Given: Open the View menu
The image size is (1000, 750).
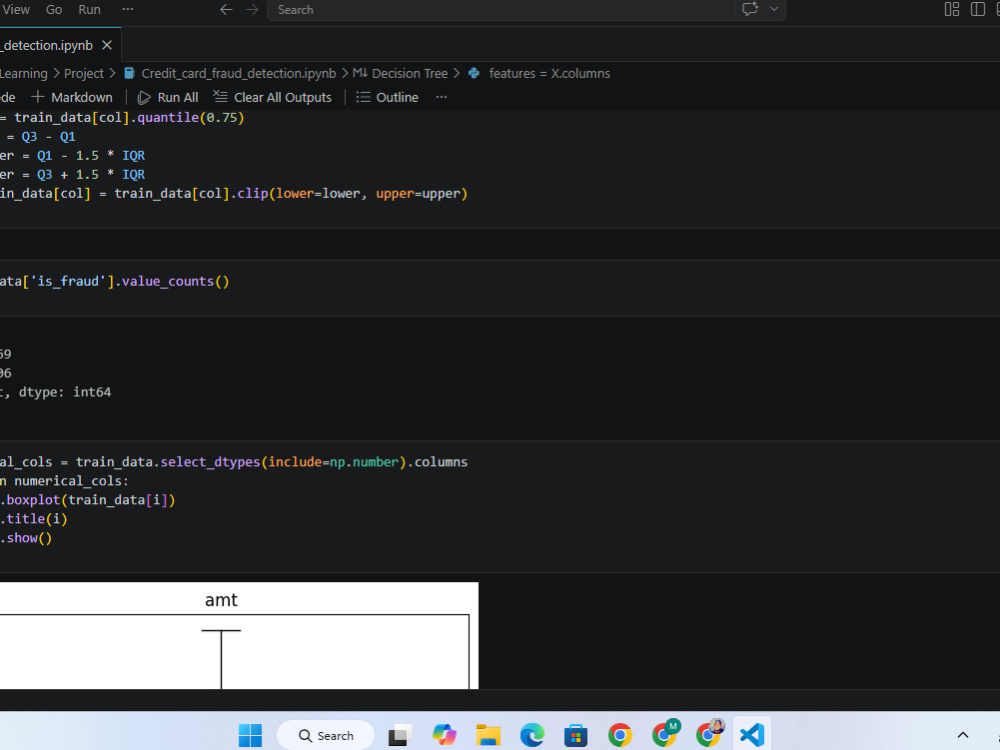Looking at the screenshot, I should click(15, 10).
